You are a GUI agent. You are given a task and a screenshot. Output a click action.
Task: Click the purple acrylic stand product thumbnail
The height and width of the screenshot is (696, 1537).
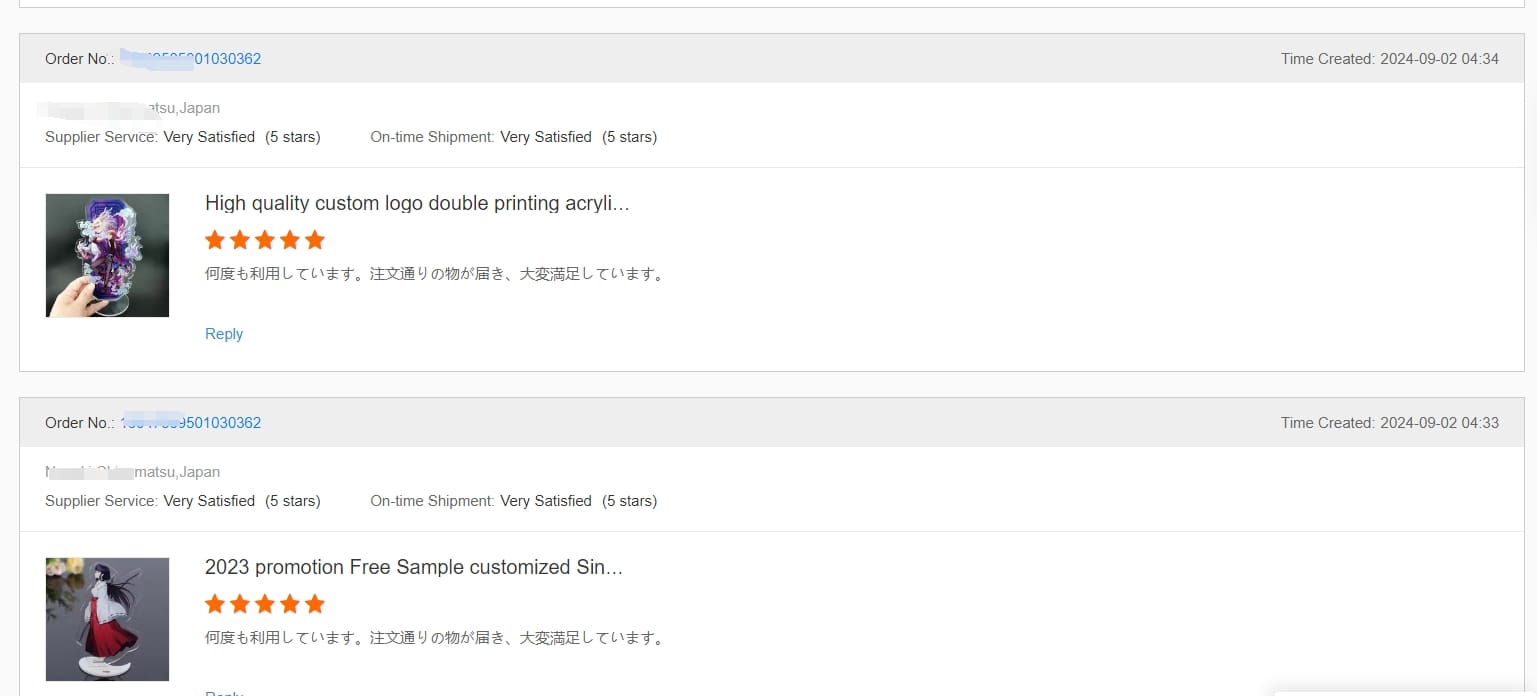[107, 255]
